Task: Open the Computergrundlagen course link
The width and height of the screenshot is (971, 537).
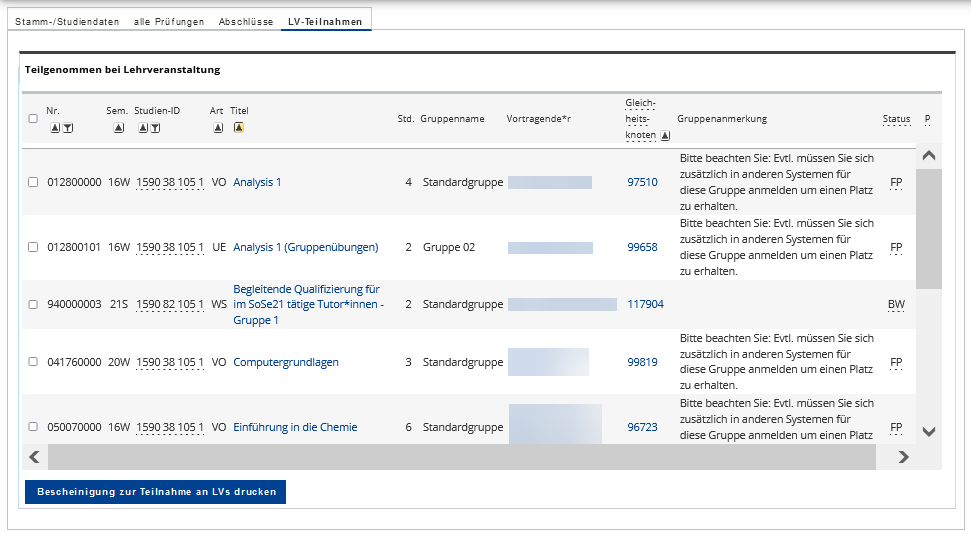Action: point(285,362)
